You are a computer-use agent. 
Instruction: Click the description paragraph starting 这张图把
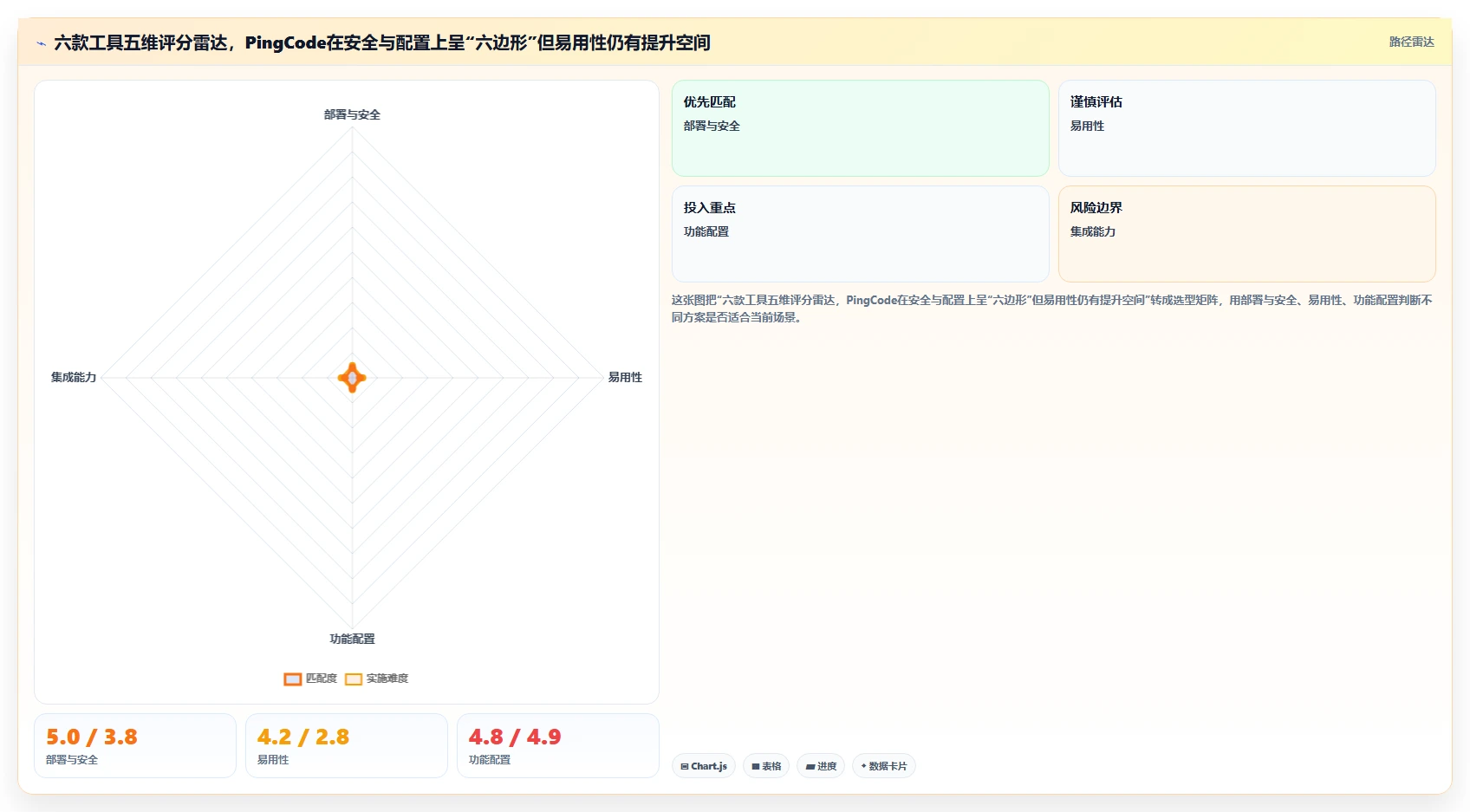coord(1052,309)
